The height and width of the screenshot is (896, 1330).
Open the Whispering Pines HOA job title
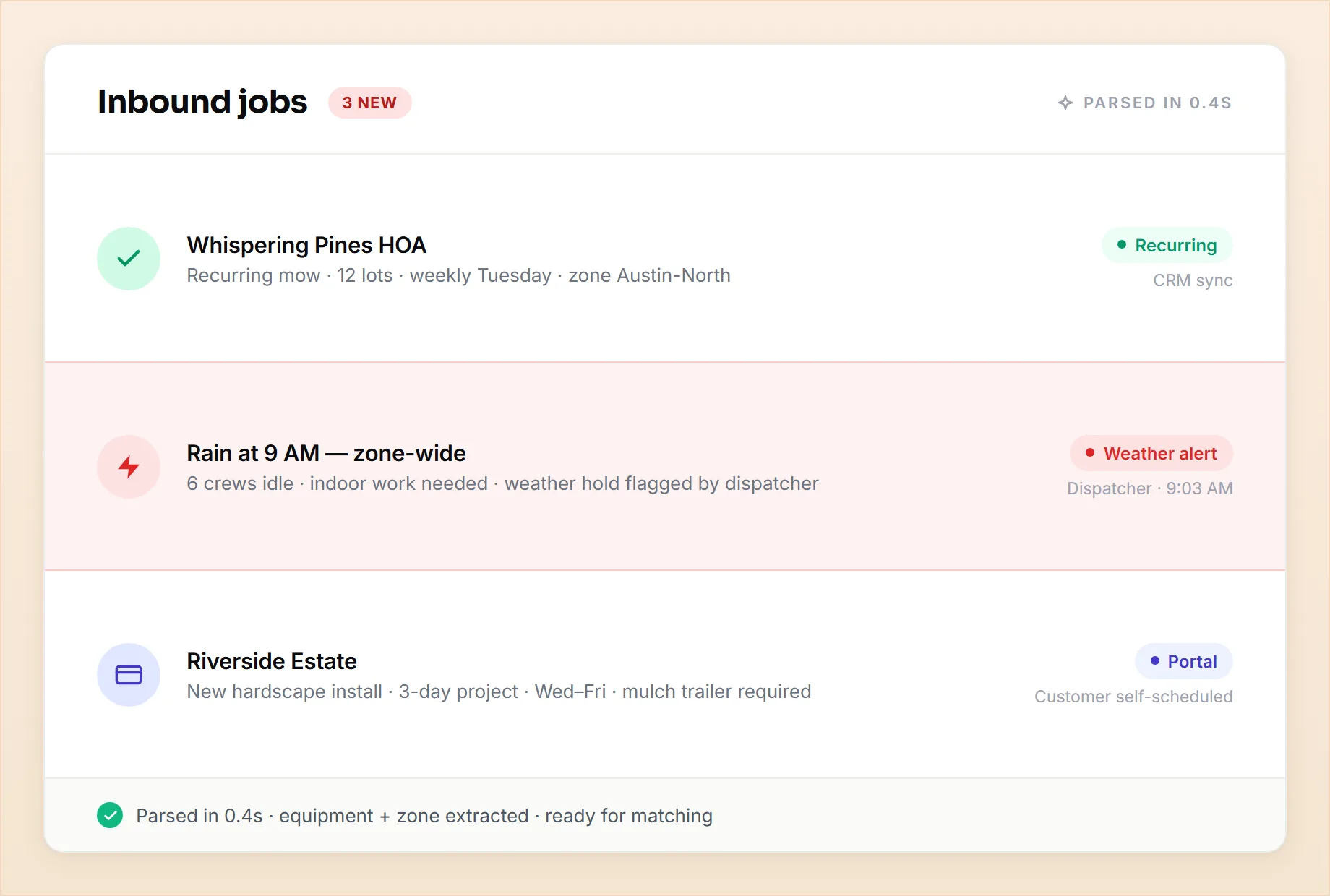306,245
